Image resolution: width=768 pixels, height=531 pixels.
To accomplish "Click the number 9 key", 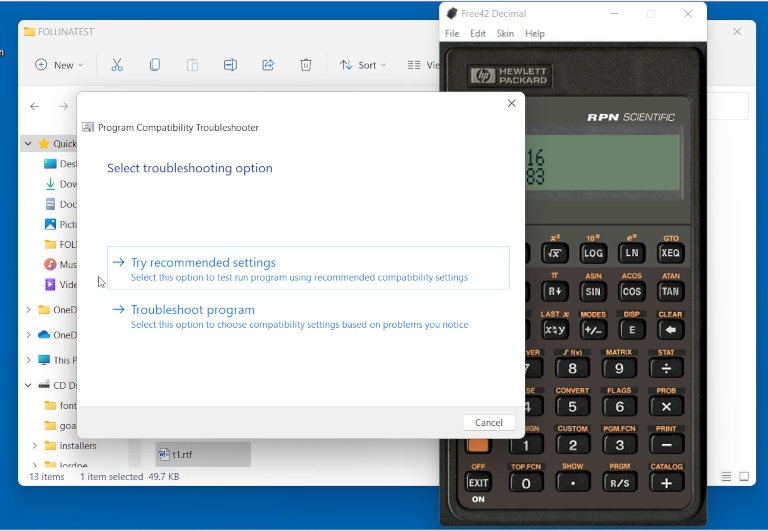I will pyautogui.click(x=619, y=368).
